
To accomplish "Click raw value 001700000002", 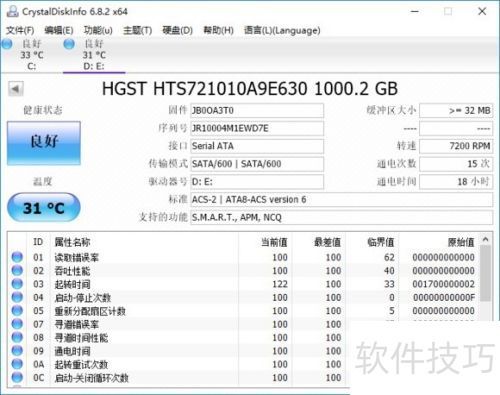I will tap(443, 284).
